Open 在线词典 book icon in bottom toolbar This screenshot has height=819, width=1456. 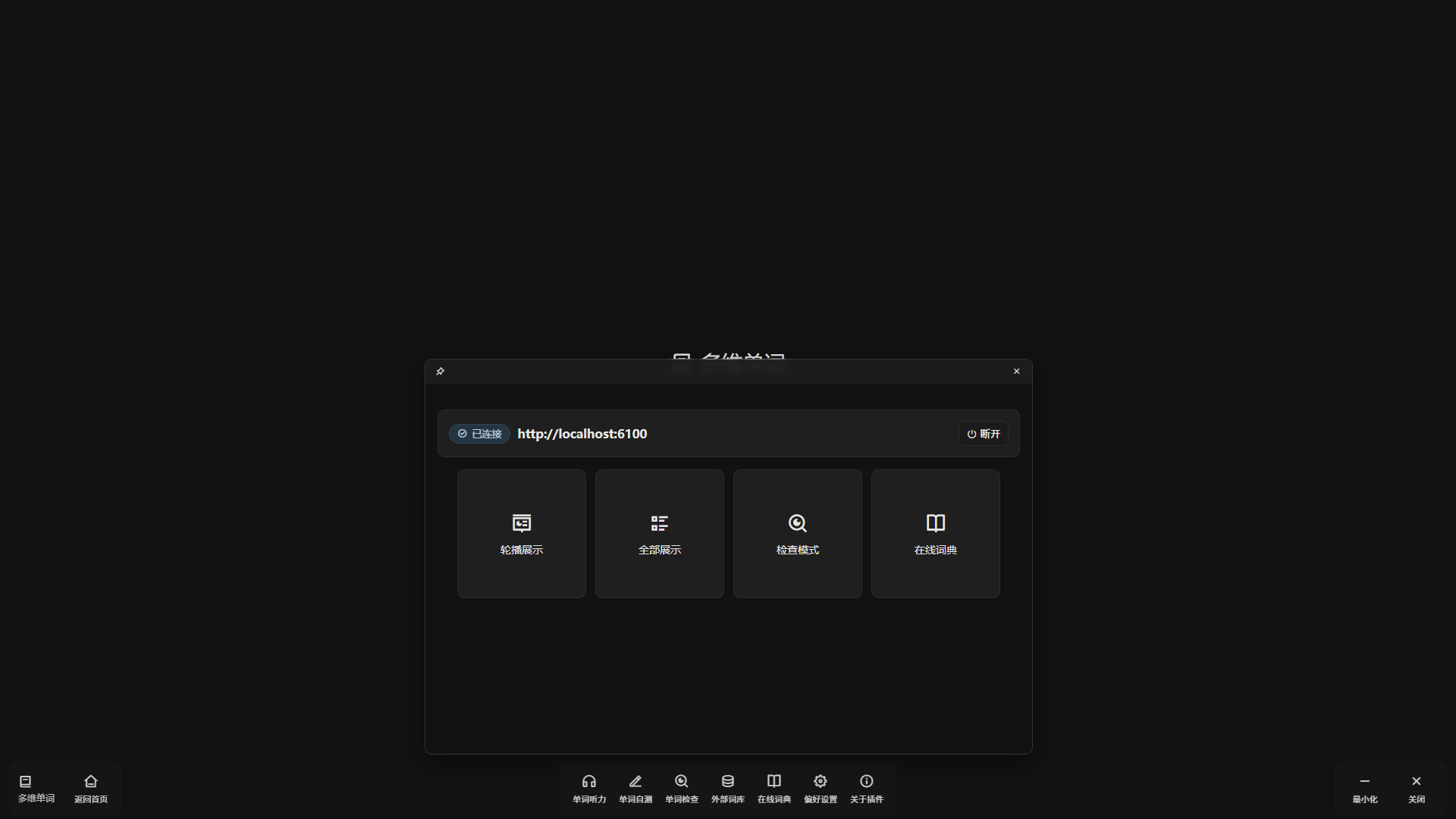pyautogui.click(x=774, y=788)
